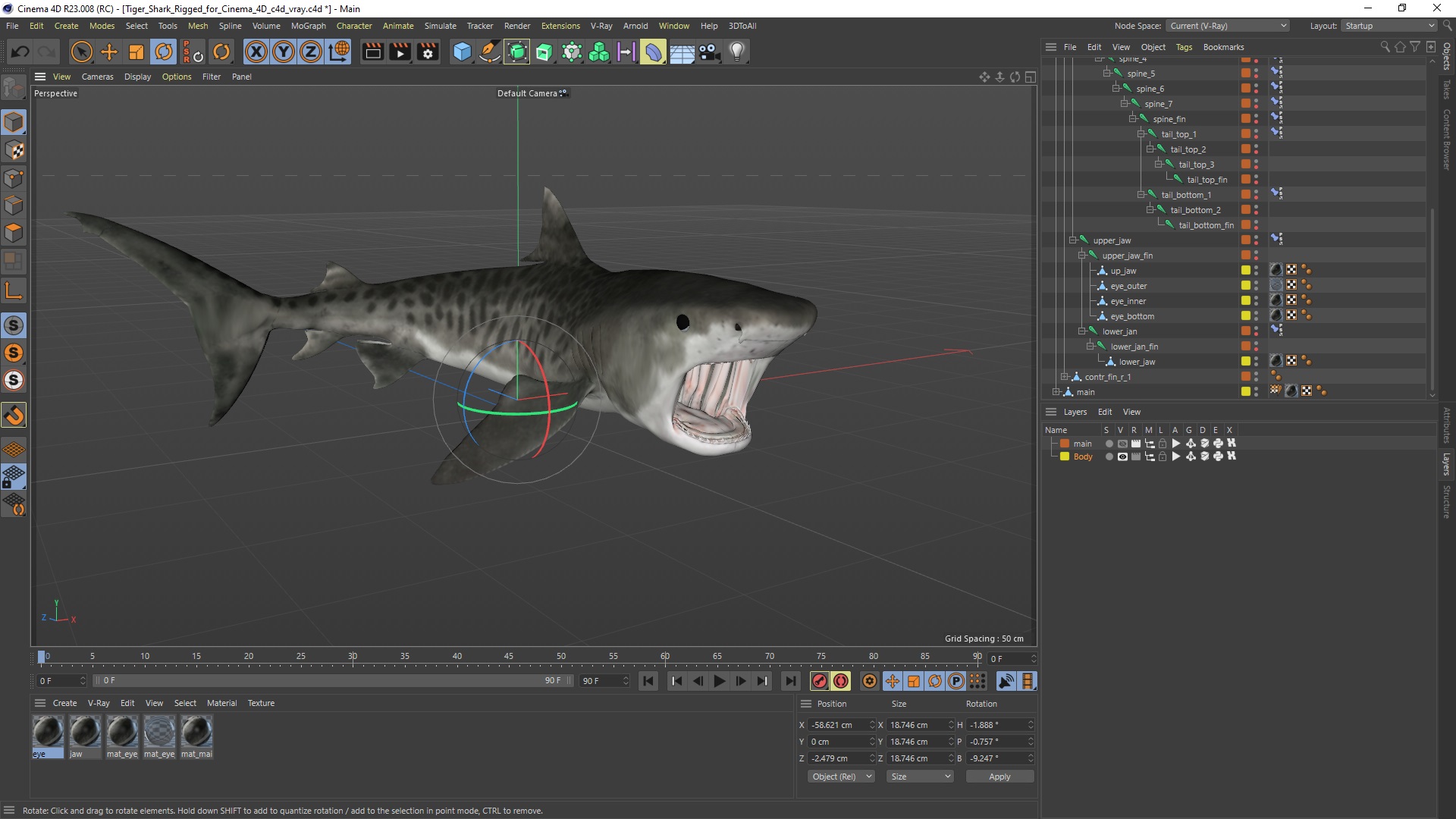
Task: Click frame 45 on the timeline ruler
Action: coord(509,657)
